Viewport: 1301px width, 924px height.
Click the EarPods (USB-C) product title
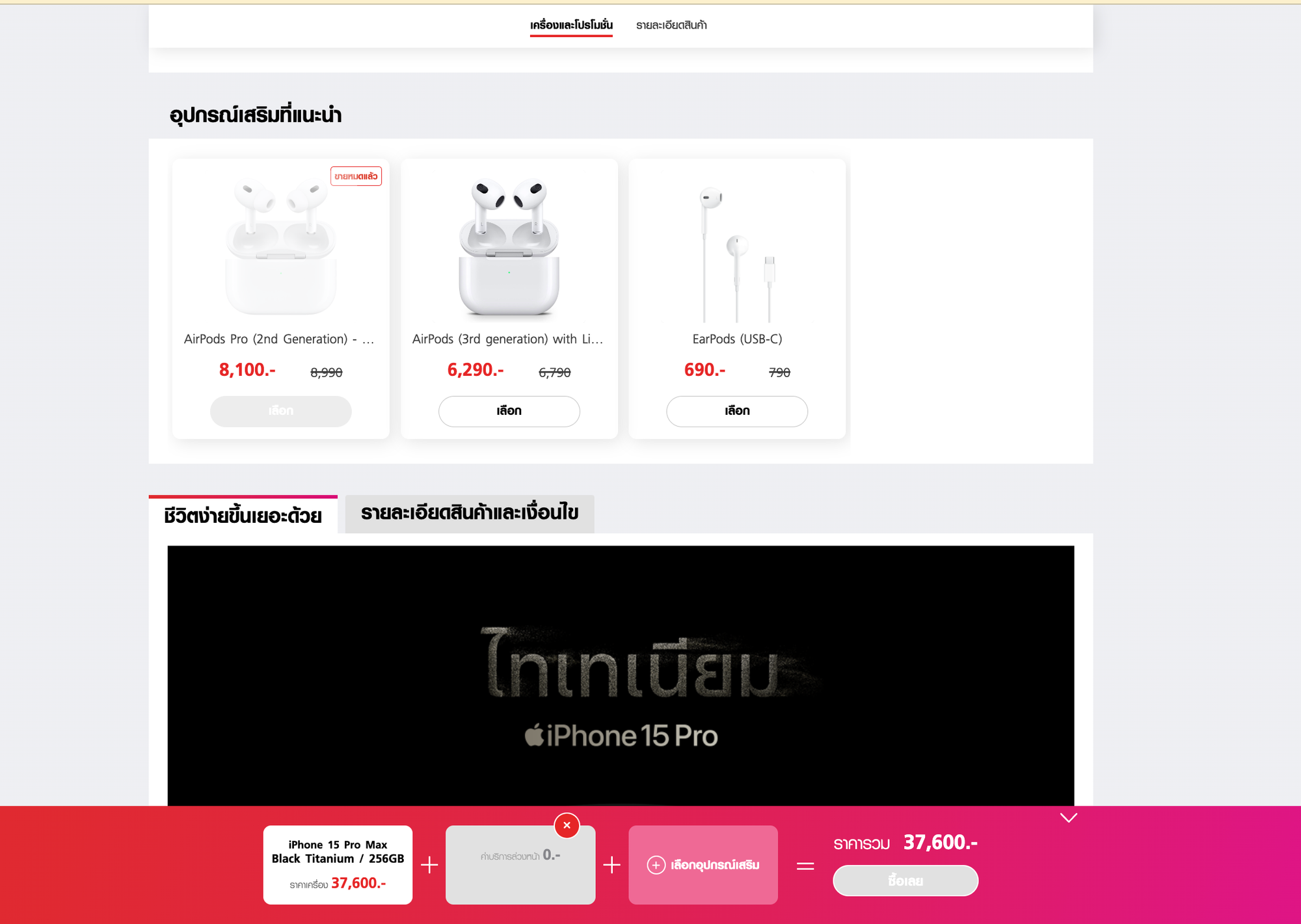pyautogui.click(x=737, y=339)
